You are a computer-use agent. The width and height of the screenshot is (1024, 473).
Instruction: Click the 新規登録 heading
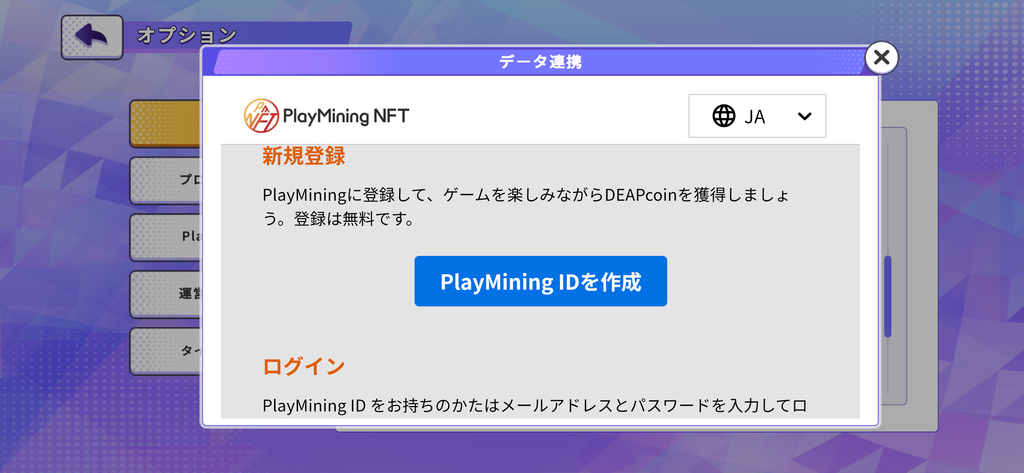click(x=304, y=157)
